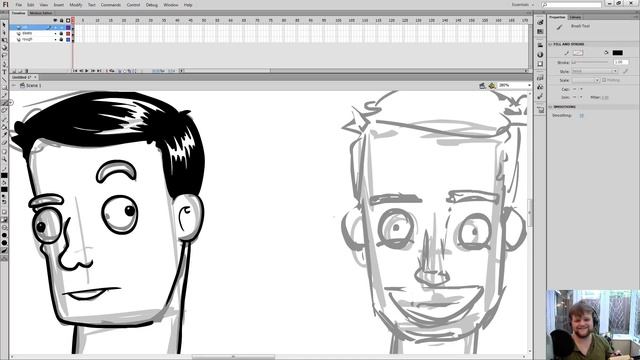Delete the selected layer with trash icon

tap(27, 71)
